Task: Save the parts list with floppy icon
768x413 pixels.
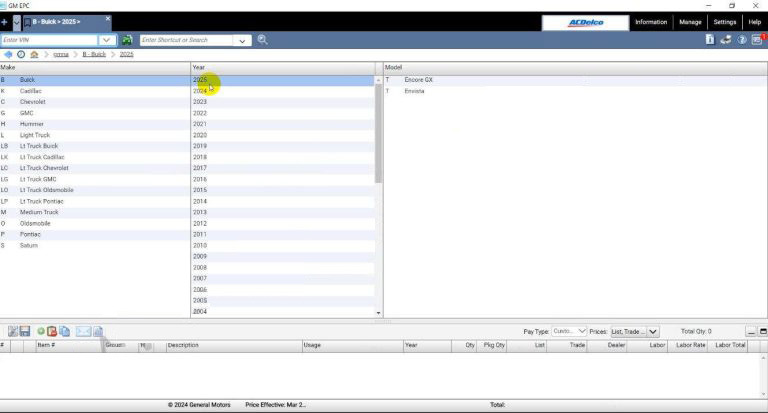Action: point(25,332)
